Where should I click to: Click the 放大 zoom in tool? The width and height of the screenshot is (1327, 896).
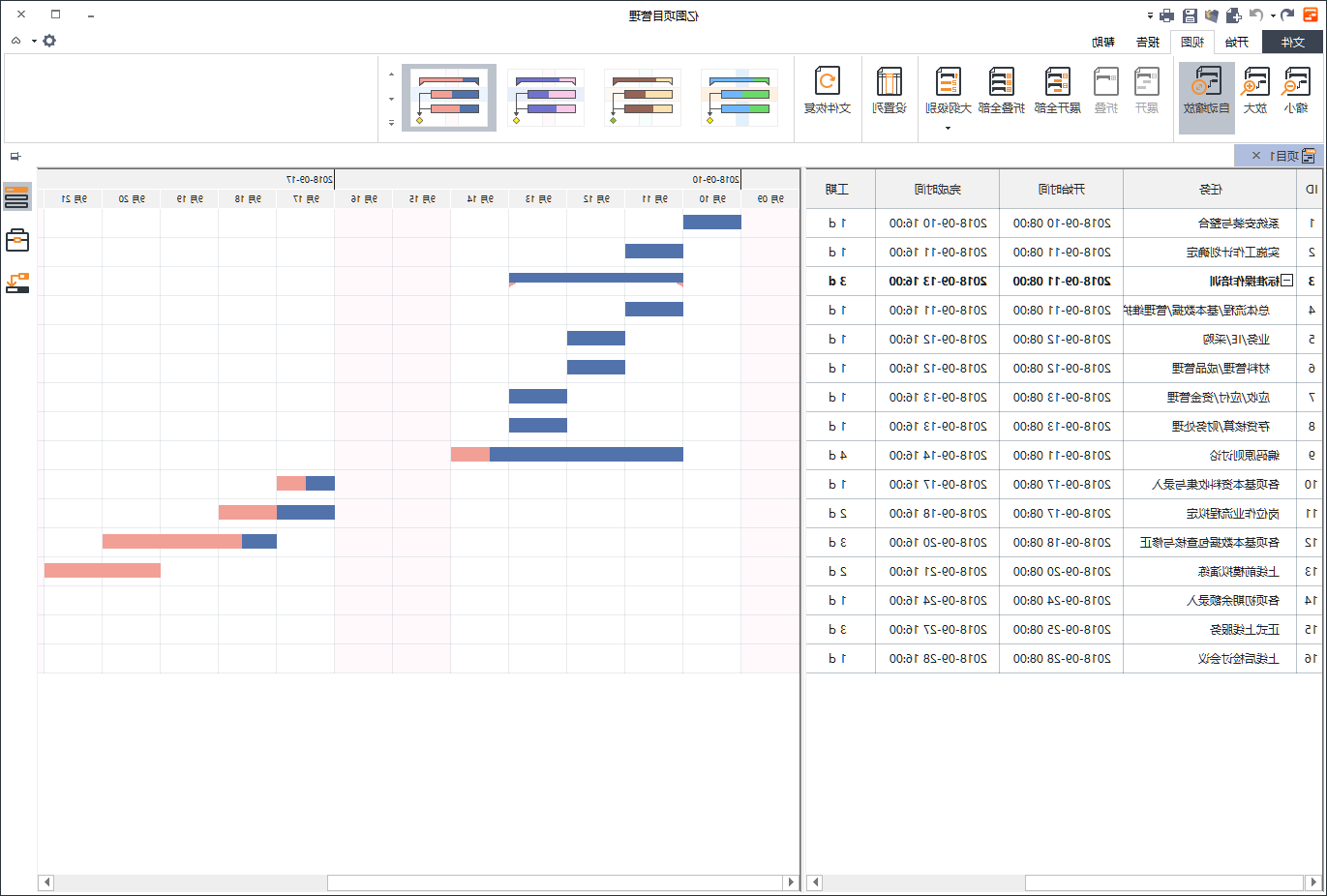point(1255,92)
